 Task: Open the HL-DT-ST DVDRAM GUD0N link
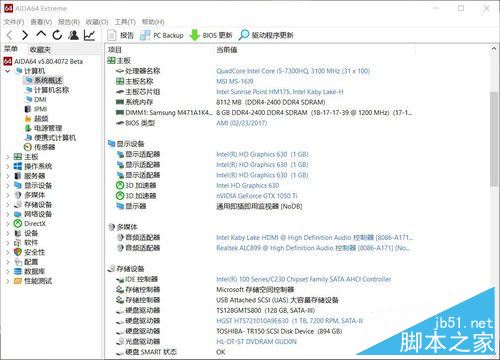tap(256, 342)
